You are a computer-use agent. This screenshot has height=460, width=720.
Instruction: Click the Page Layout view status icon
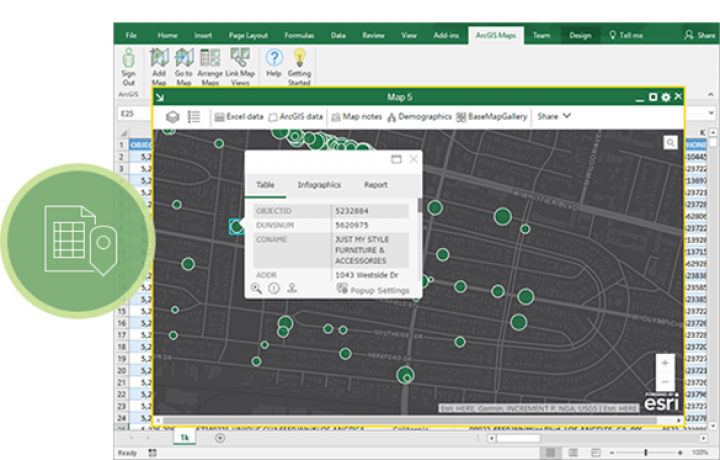pos(573,453)
